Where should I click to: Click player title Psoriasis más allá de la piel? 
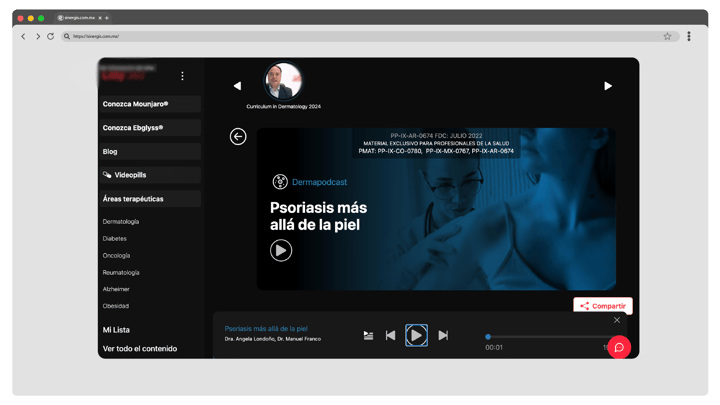click(266, 329)
